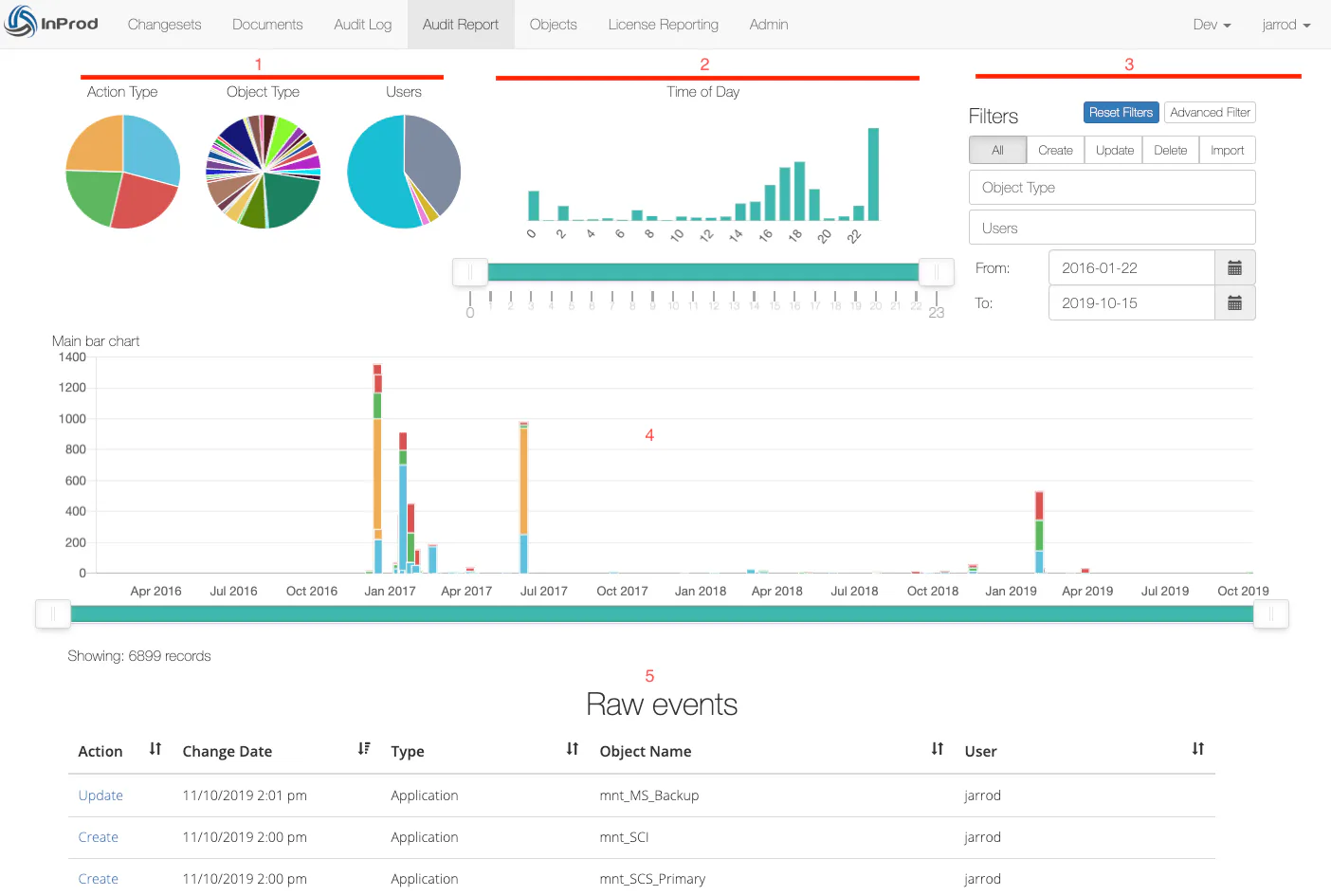Image resolution: width=1331 pixels, height=896 pixels.
Task: Sort table by Change Date column
Action: [x=364, y=749]
